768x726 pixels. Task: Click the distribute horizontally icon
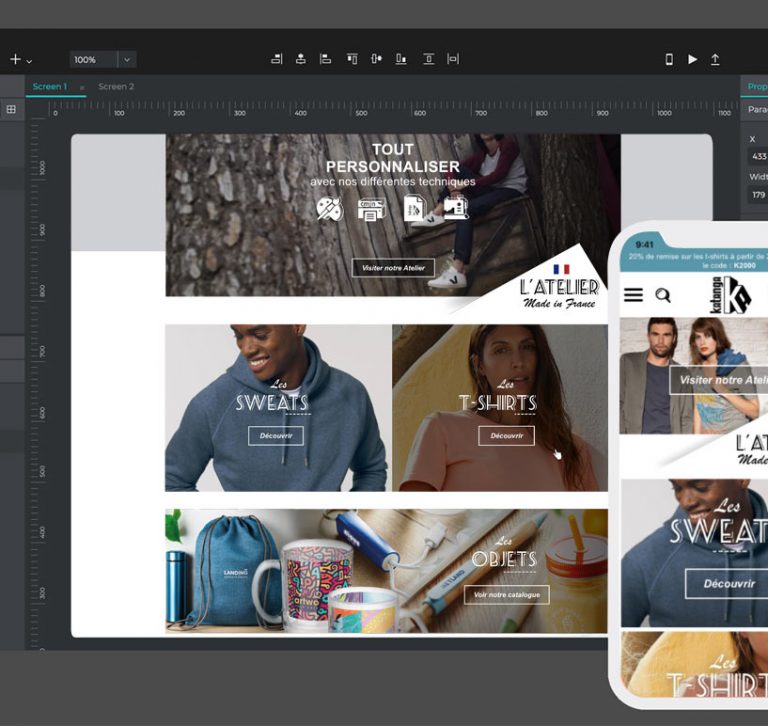click(x=453, y=59)
